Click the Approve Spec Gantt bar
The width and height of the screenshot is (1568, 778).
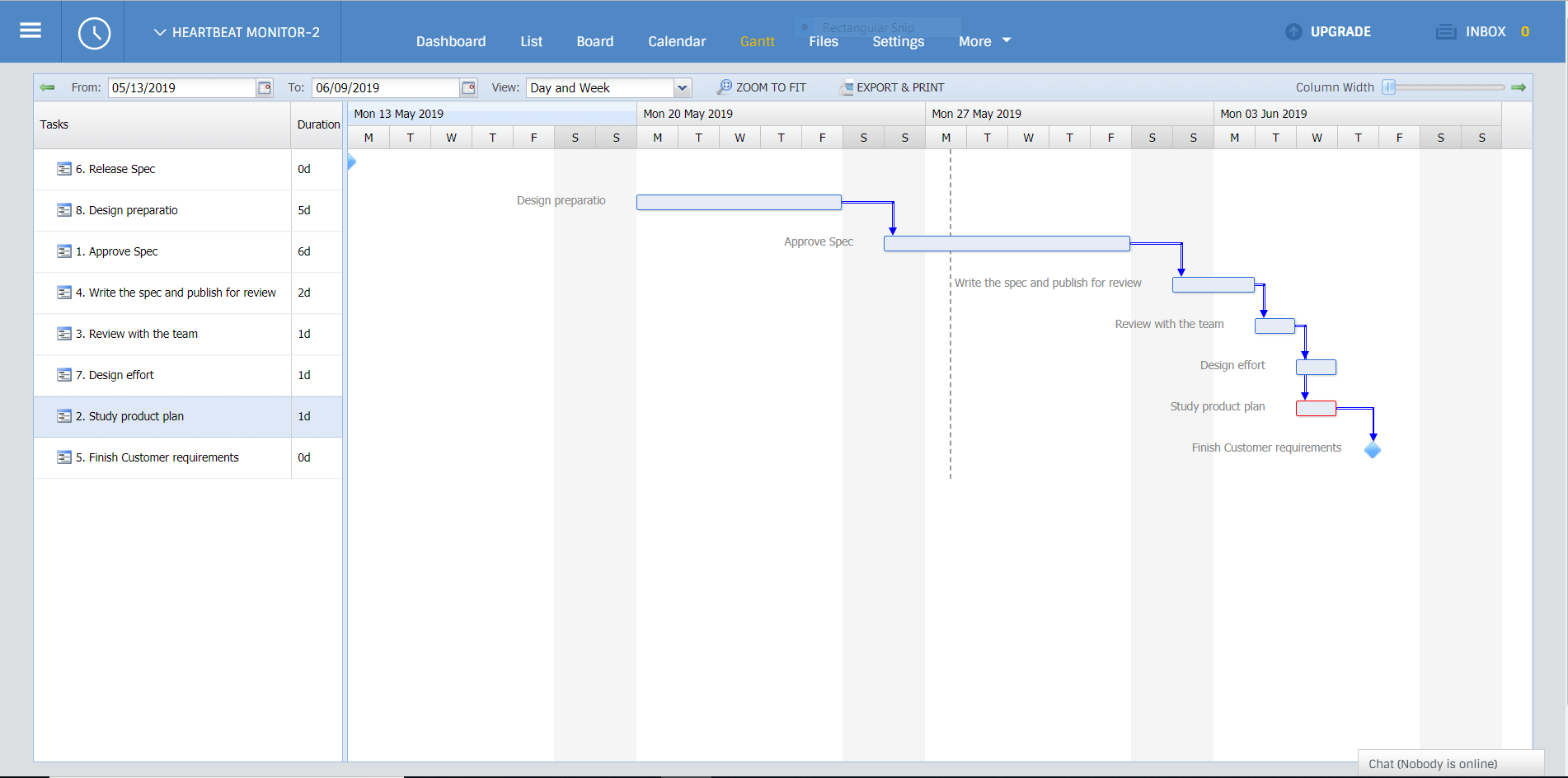click(1007, 244)
